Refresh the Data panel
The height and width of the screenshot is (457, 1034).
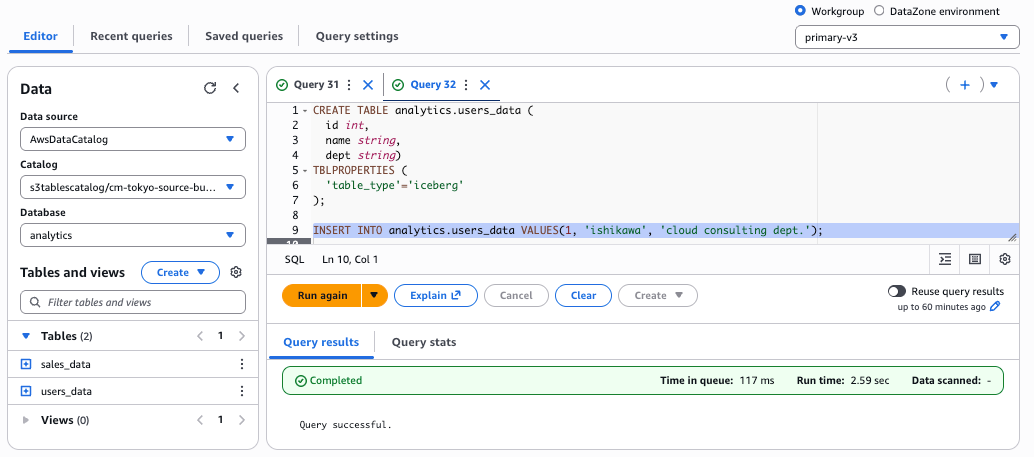(210, 88)
